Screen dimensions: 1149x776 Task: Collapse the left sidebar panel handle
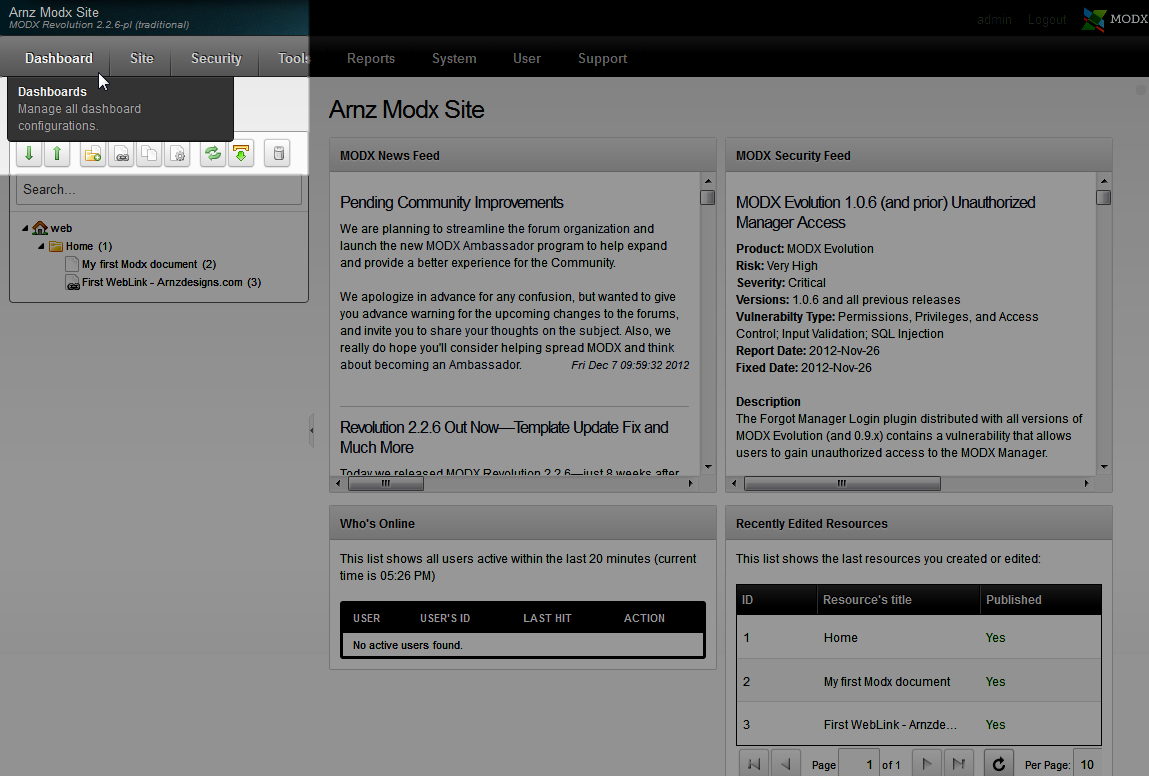[311, 430]
